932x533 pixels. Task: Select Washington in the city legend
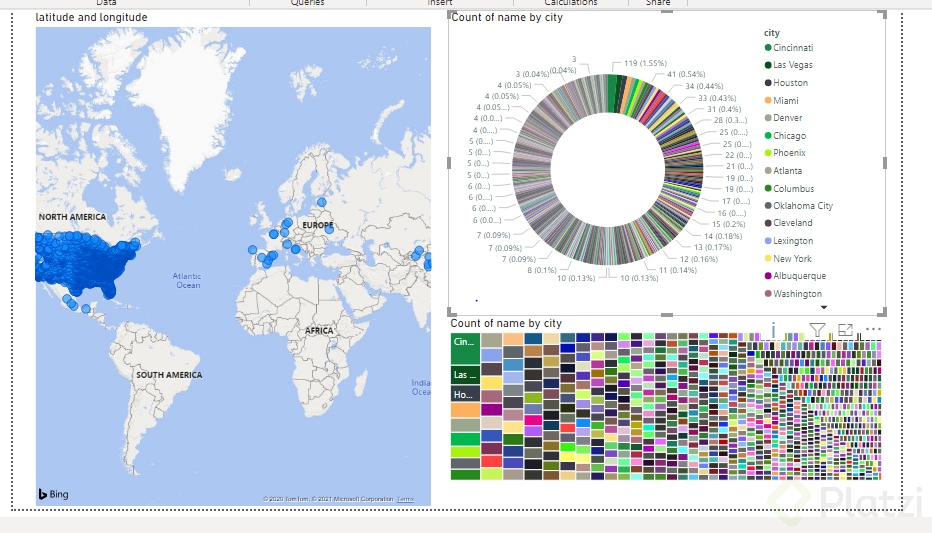[x=793, y=294]
